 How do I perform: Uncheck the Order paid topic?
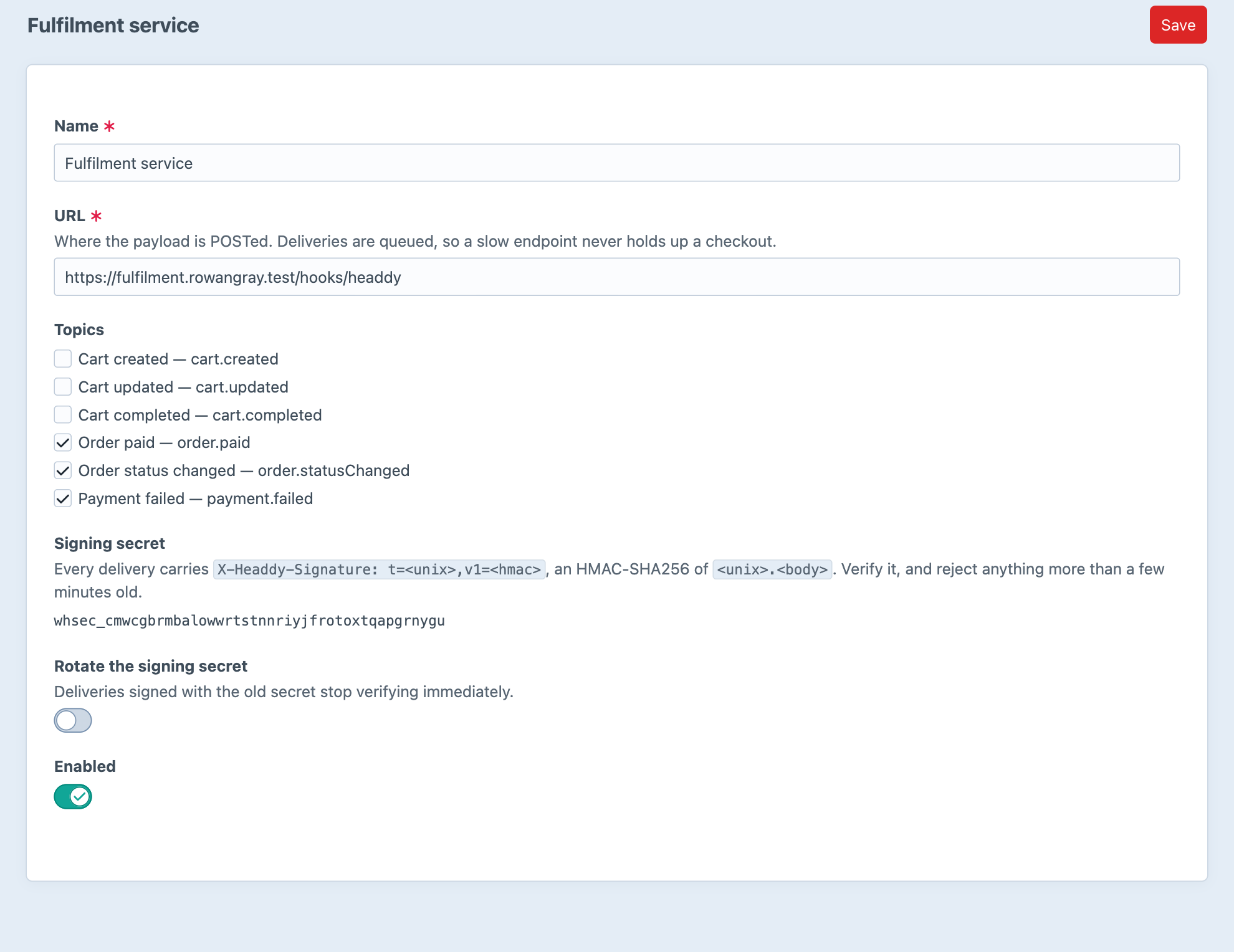click(63, 442)
